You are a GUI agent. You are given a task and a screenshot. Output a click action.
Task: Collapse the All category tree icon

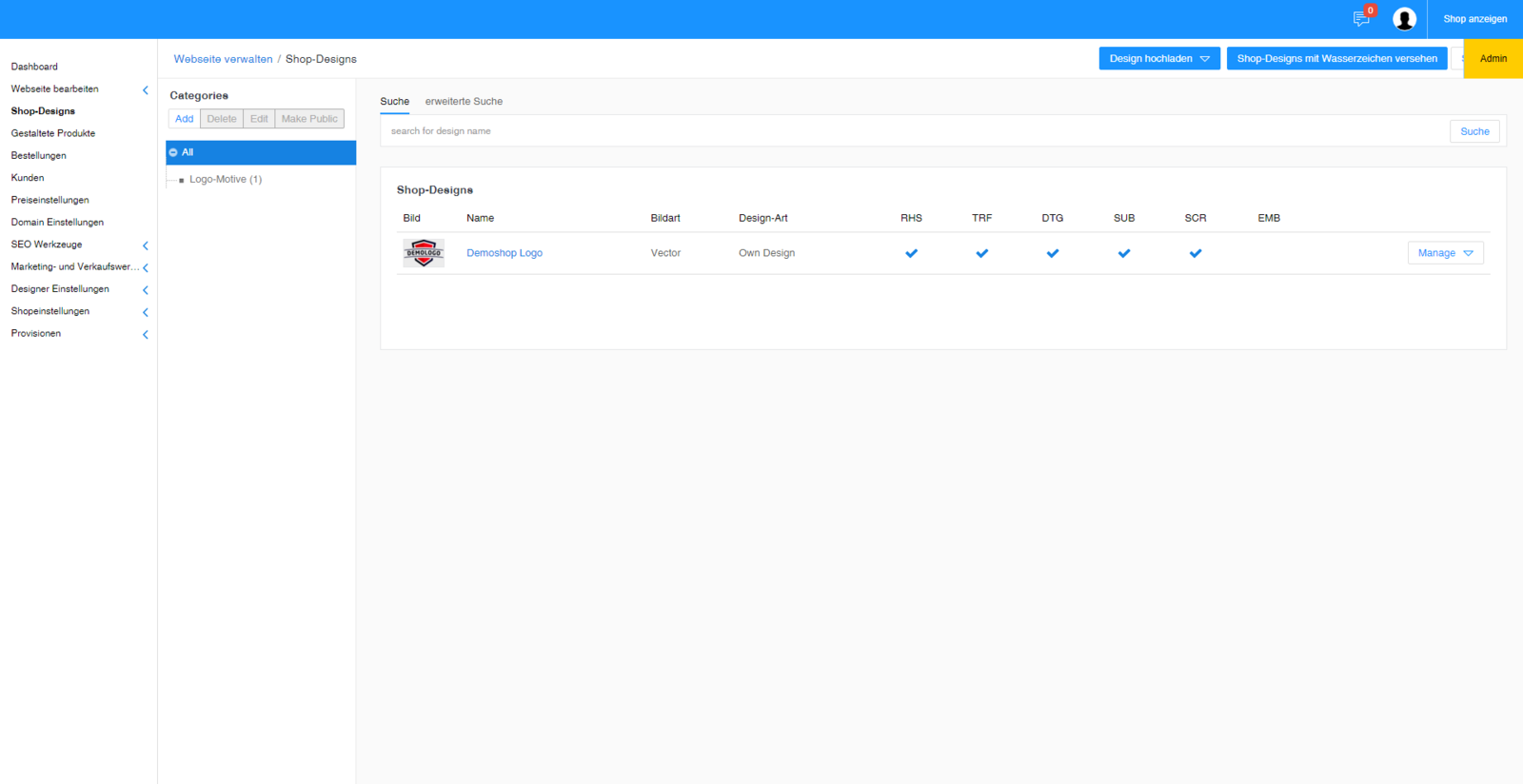[173, 152]
